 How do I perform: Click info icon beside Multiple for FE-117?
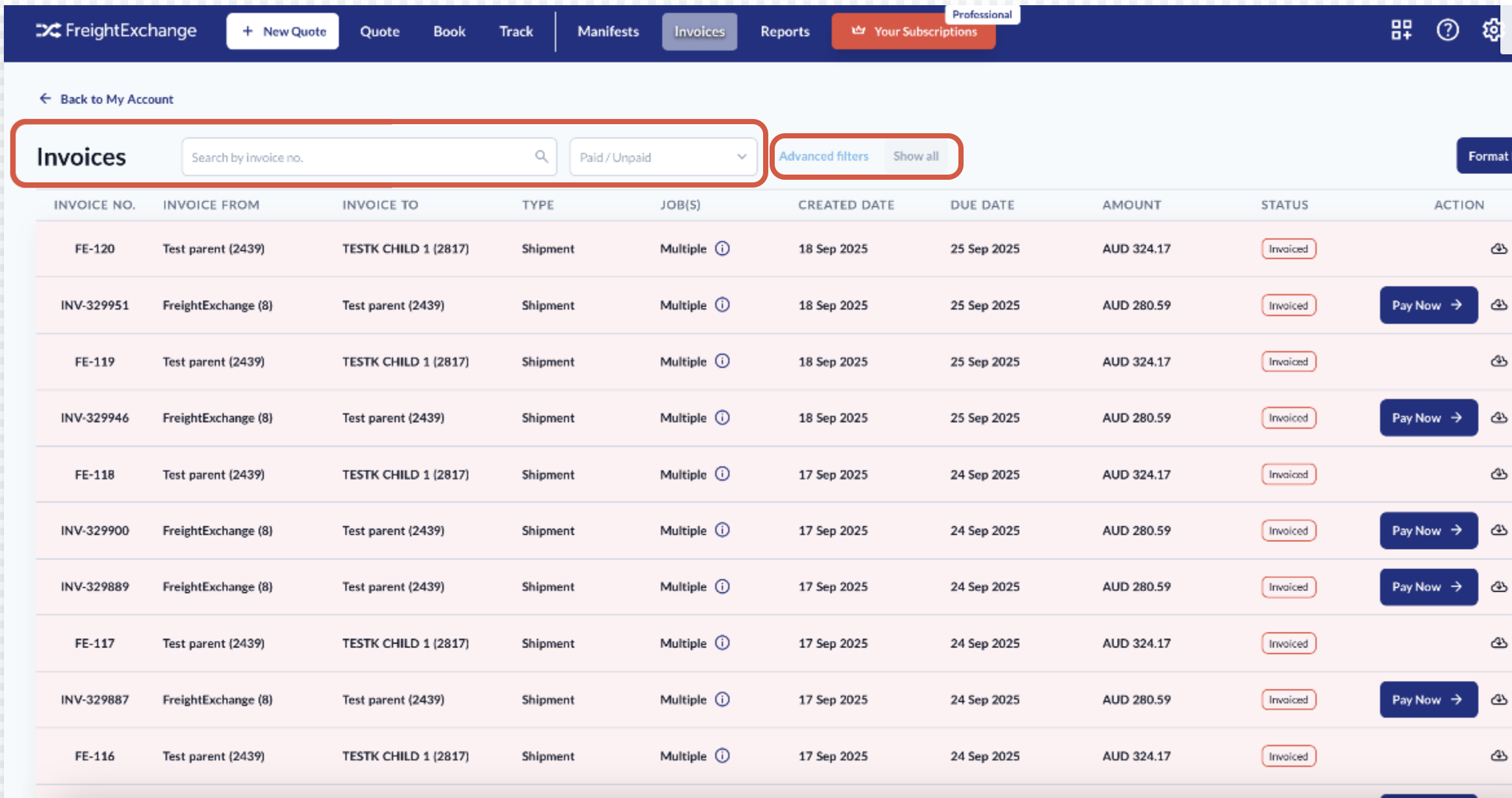coord(722,643)
